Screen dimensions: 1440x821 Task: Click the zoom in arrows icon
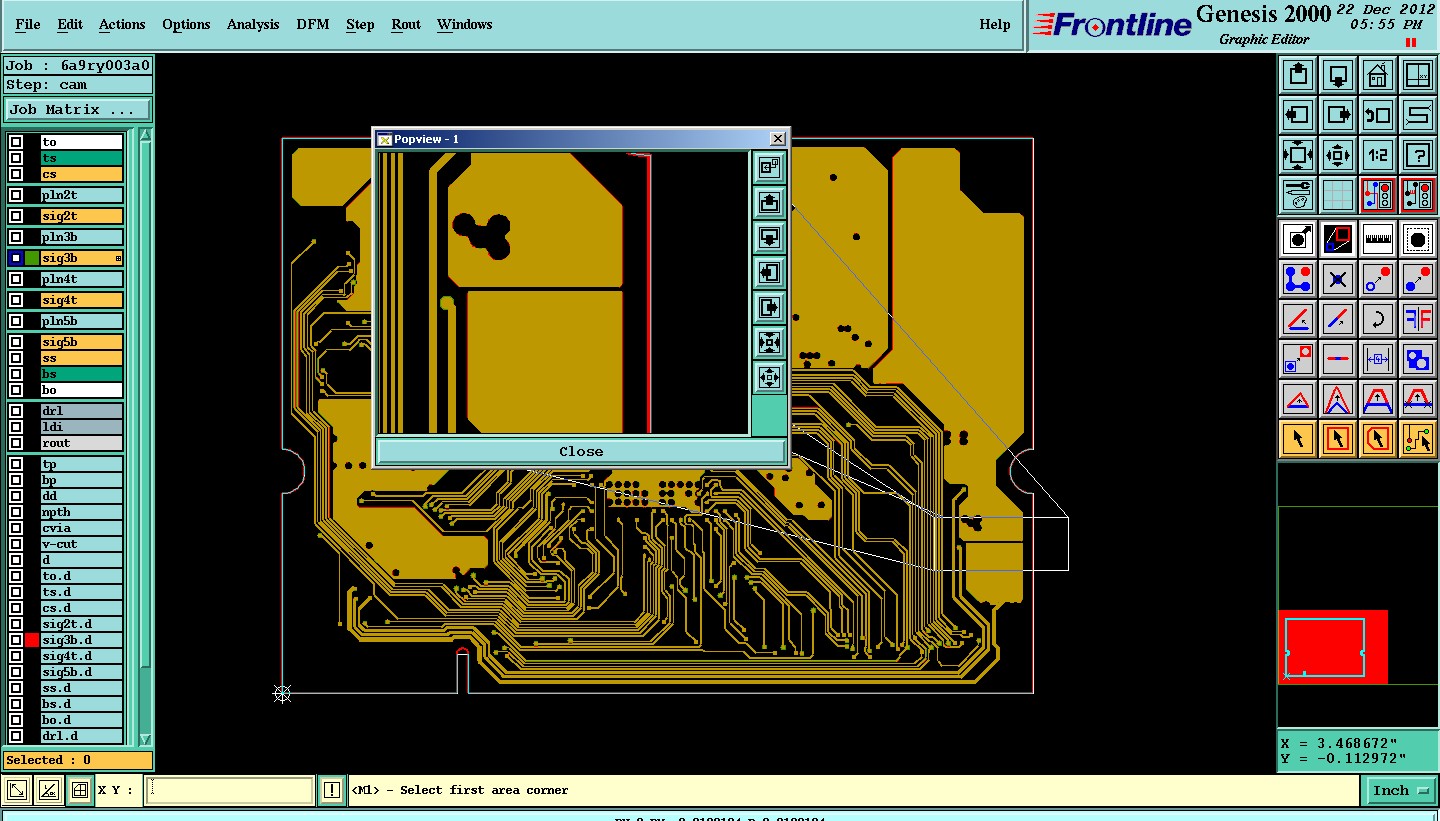(1298, 155)
